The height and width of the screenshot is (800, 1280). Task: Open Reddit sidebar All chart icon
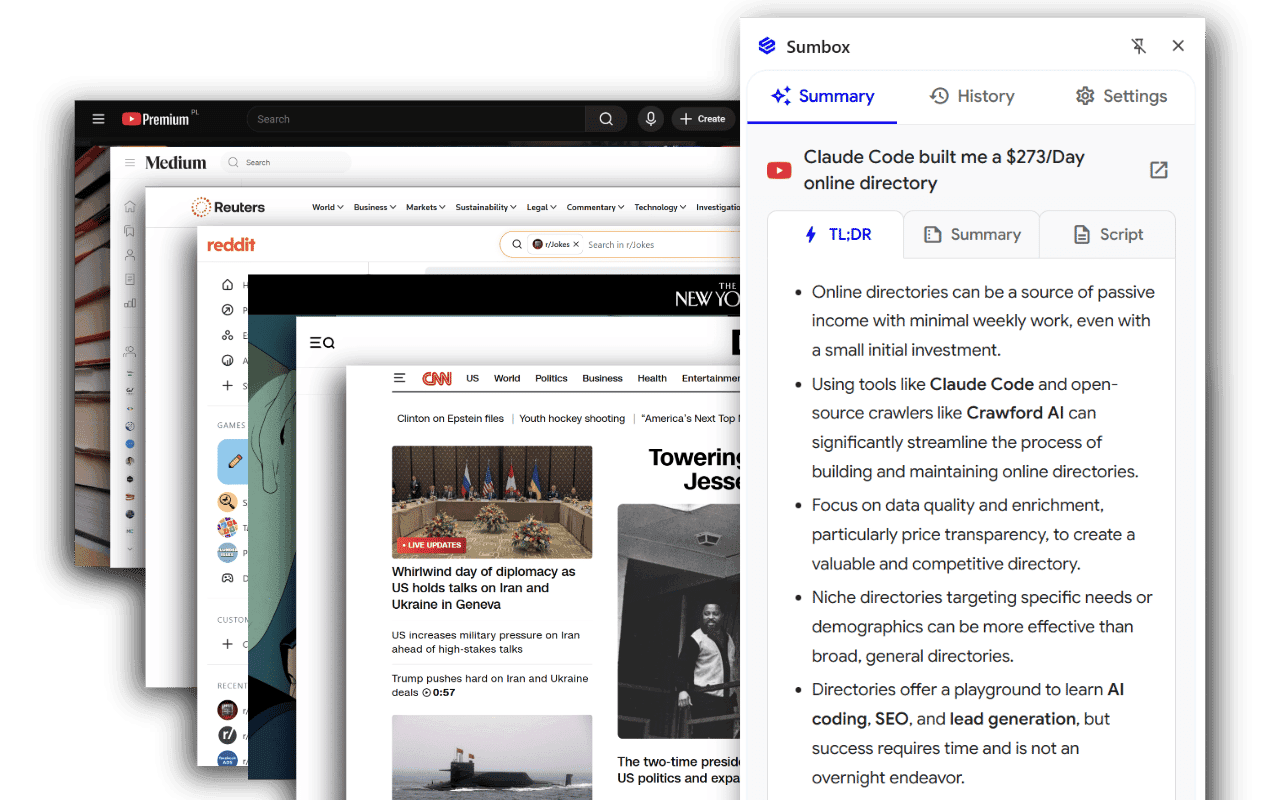(227, 360)
